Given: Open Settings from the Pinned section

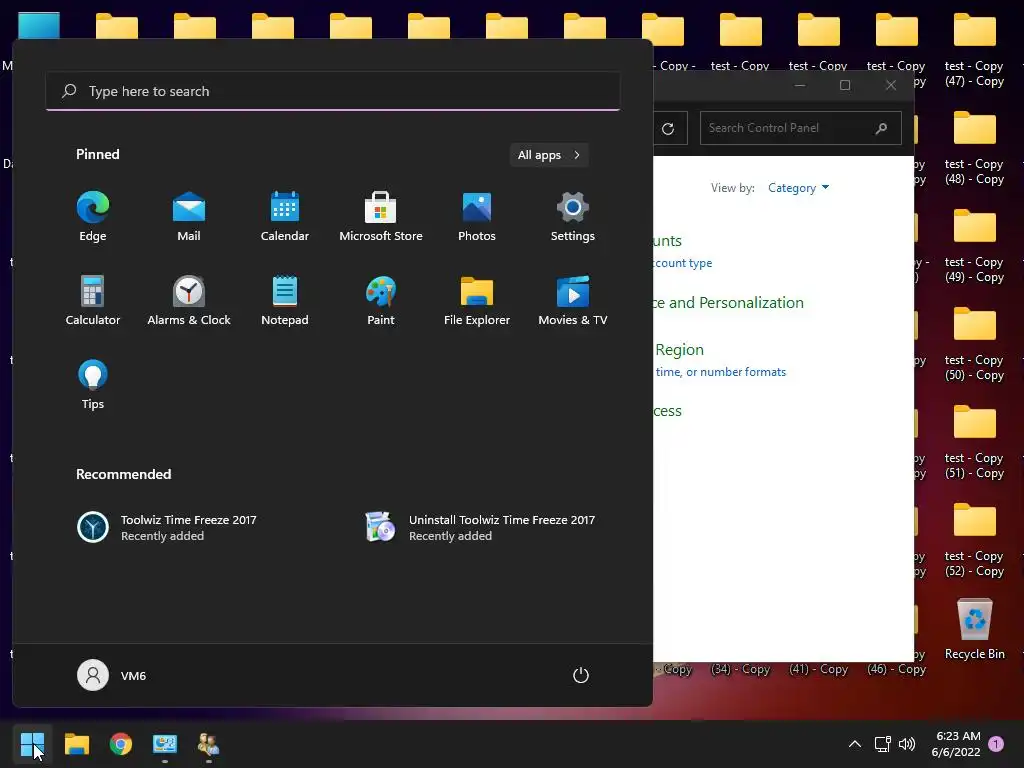Looking at the screenshot, I should click(573, 216).
